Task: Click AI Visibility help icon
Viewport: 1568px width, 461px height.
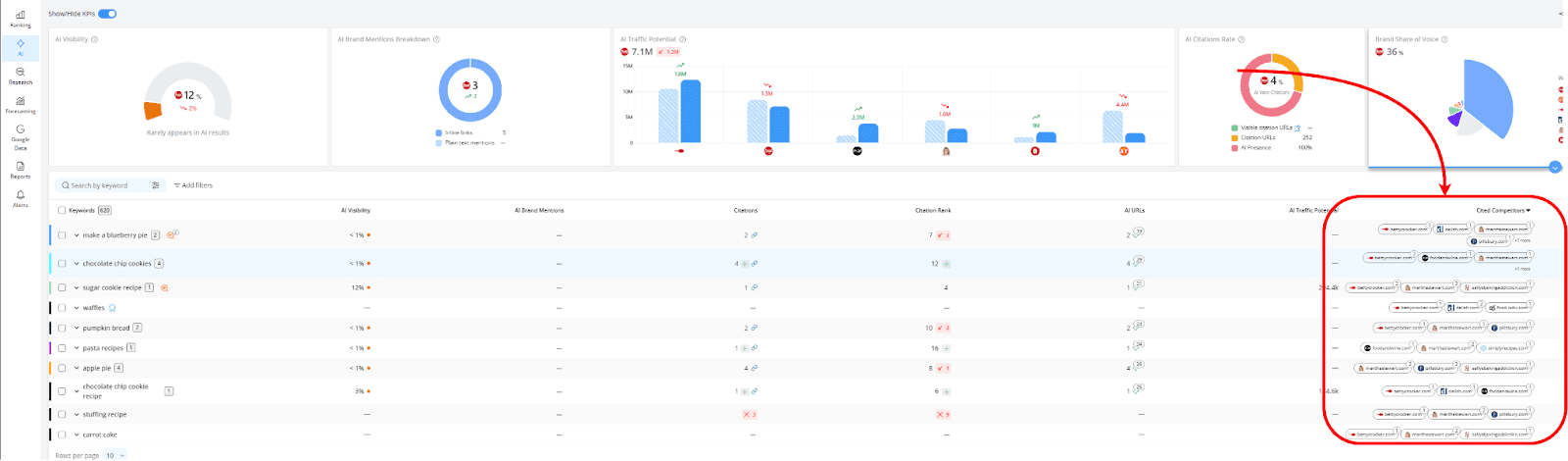Action: point(94,39)
